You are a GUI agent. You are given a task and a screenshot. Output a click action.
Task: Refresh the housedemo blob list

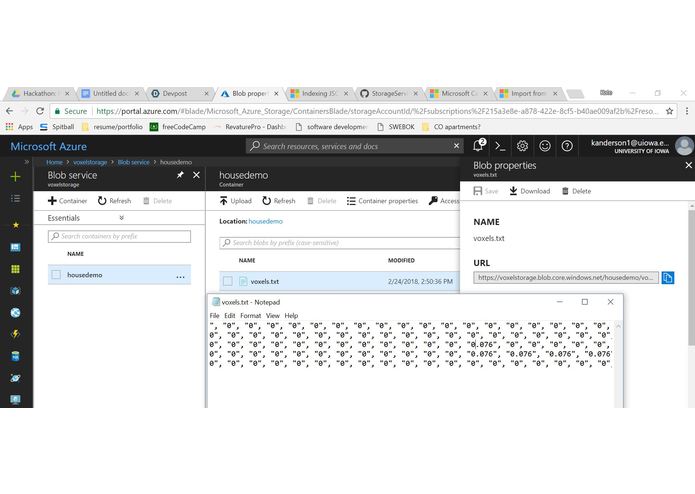[x=278, y=201]
